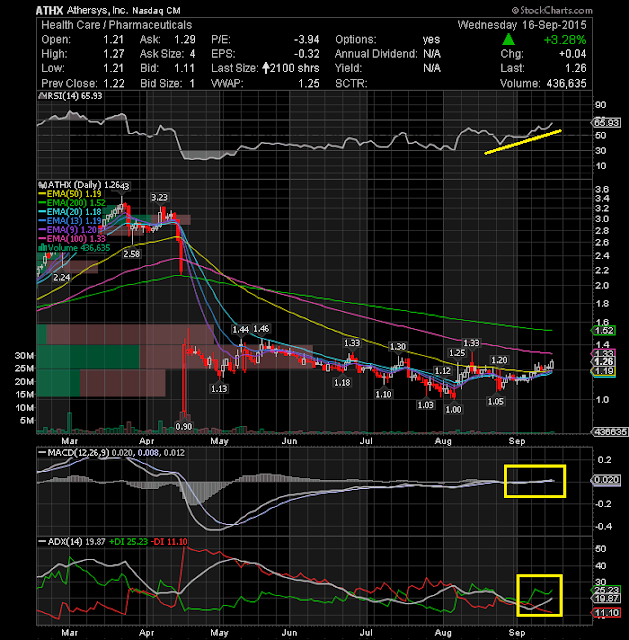Click the green 1.52 EMA tag on right axis
This screenshot has width=629, height=640.
(x=603, y=331)
